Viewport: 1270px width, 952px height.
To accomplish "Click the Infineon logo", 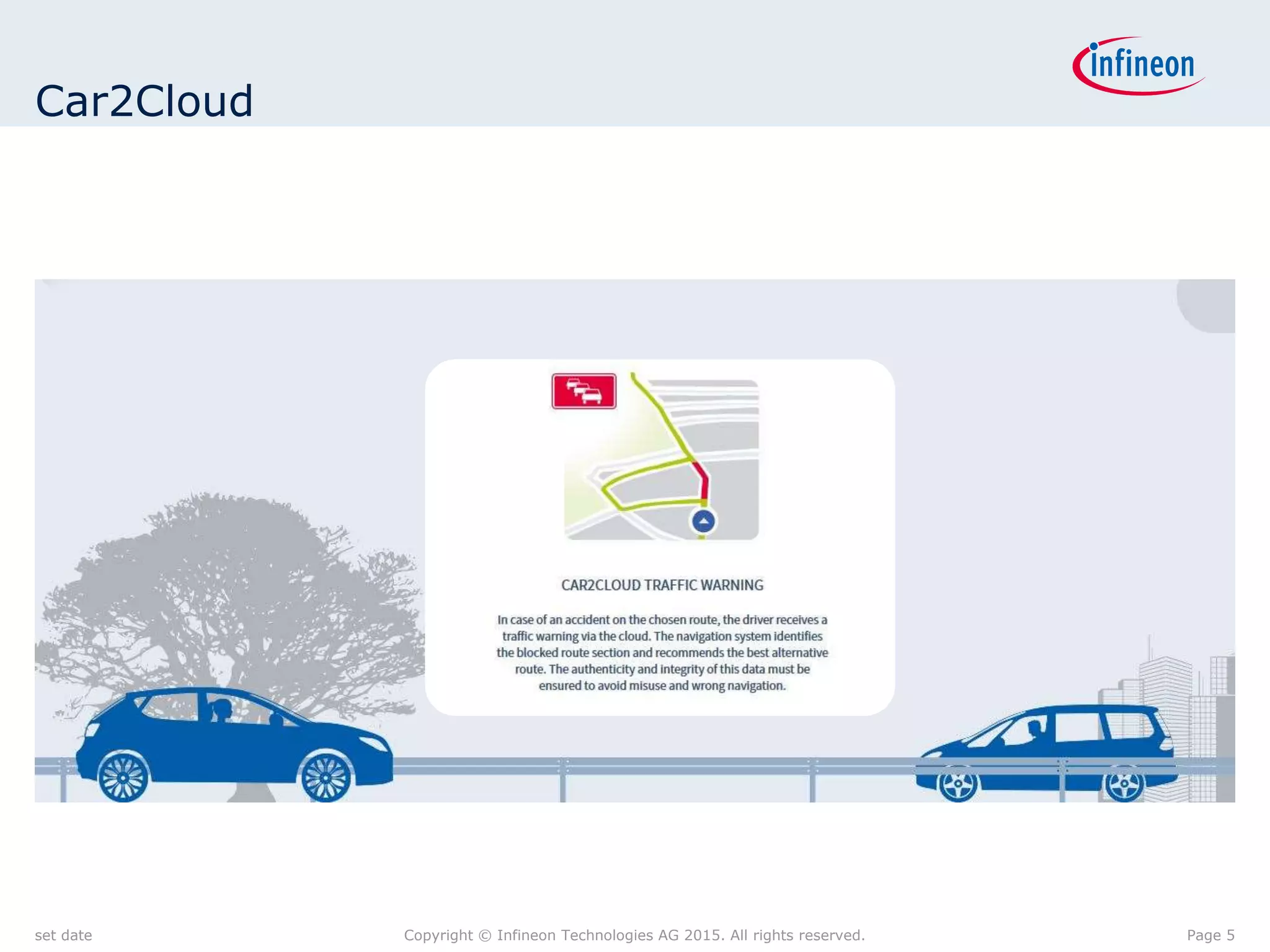I will click(1139, 66).
